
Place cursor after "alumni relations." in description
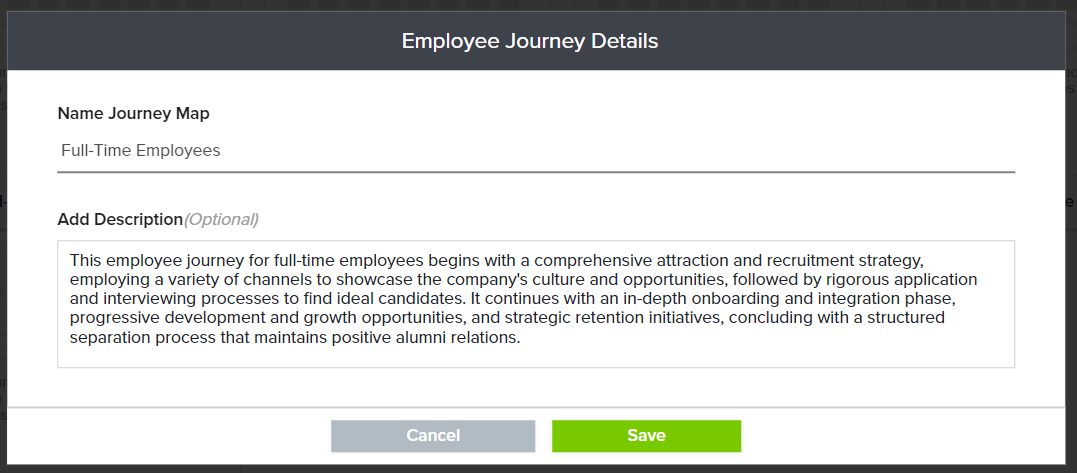tap(523, 338)
